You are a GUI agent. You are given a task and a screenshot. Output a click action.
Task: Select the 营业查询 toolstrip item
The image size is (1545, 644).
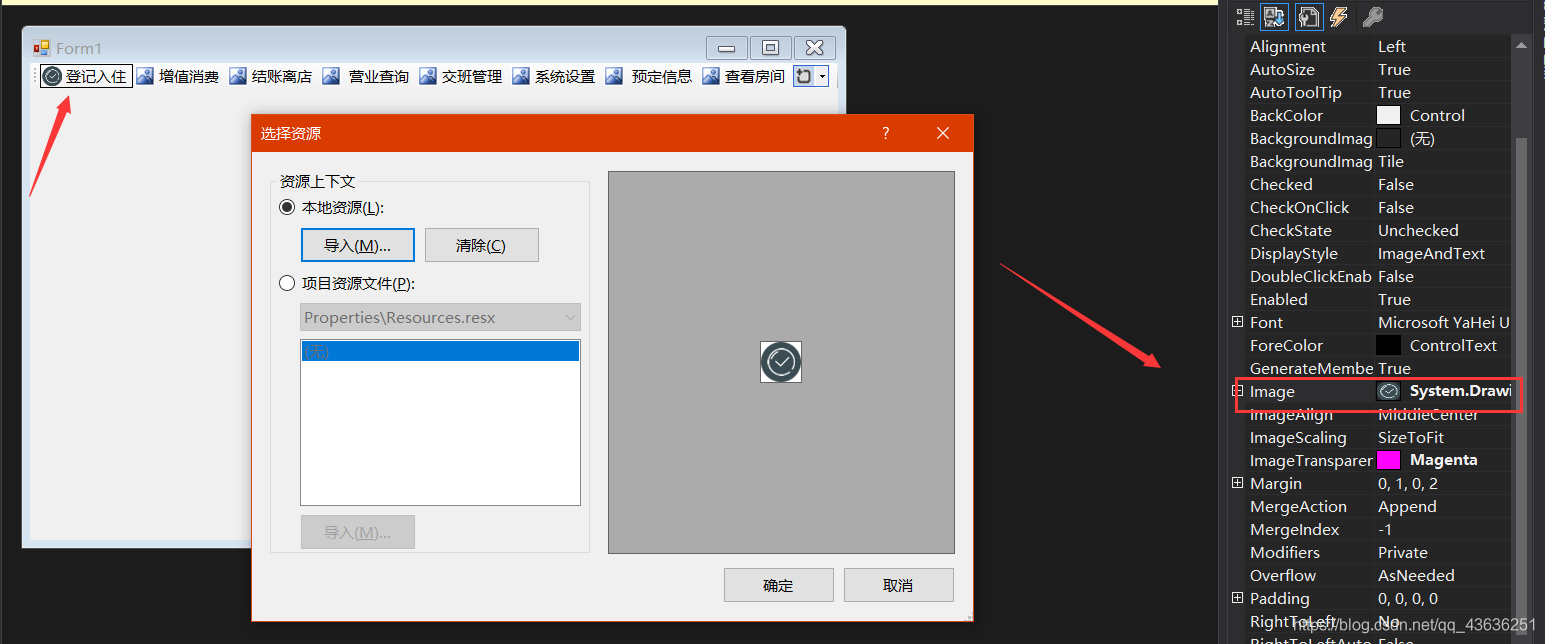(x=366, y=76)
